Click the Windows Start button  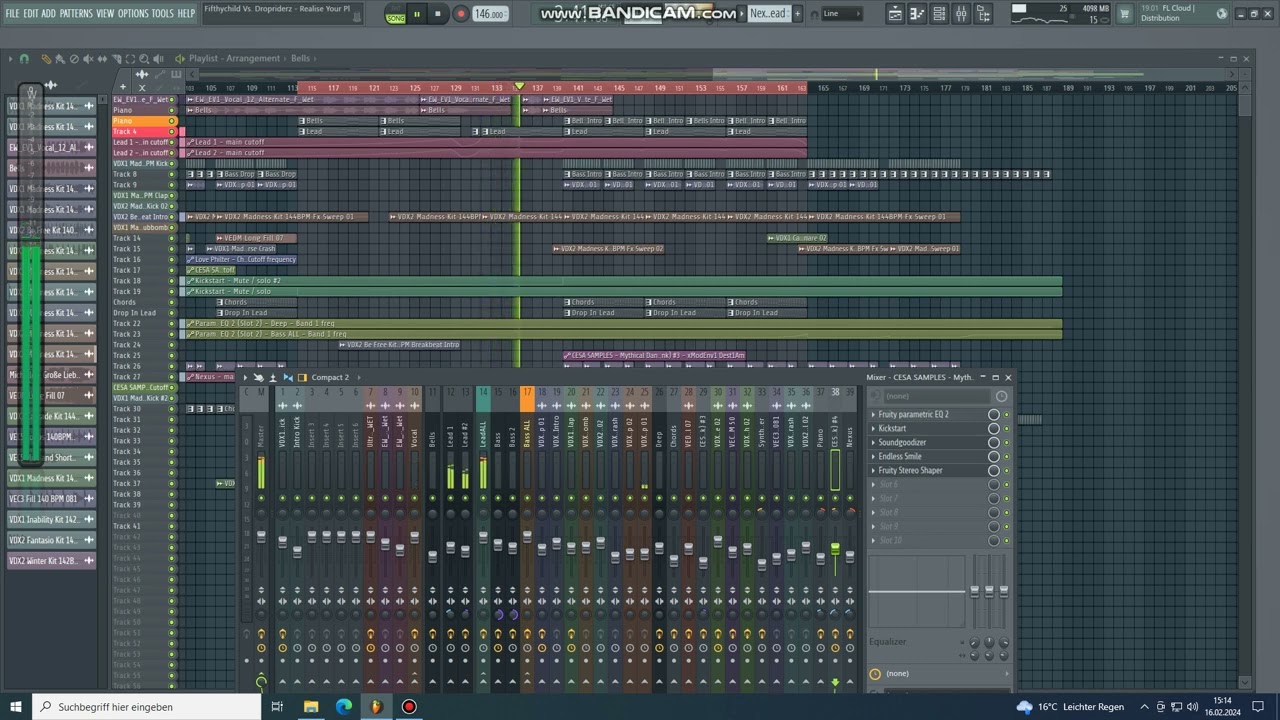(16, 706)
